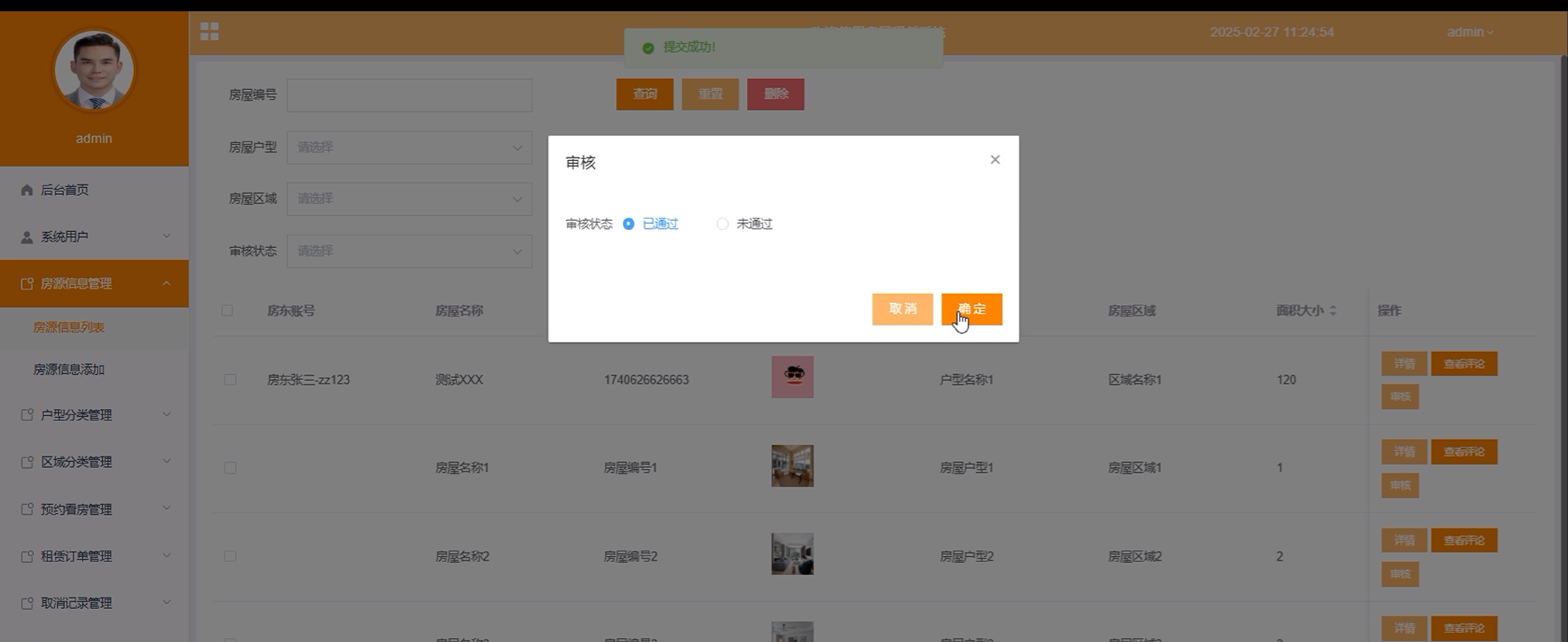Viewport: 1568px width, 642px height.
Task: Go to 后台首页 menu item
Action: point(94,190)
